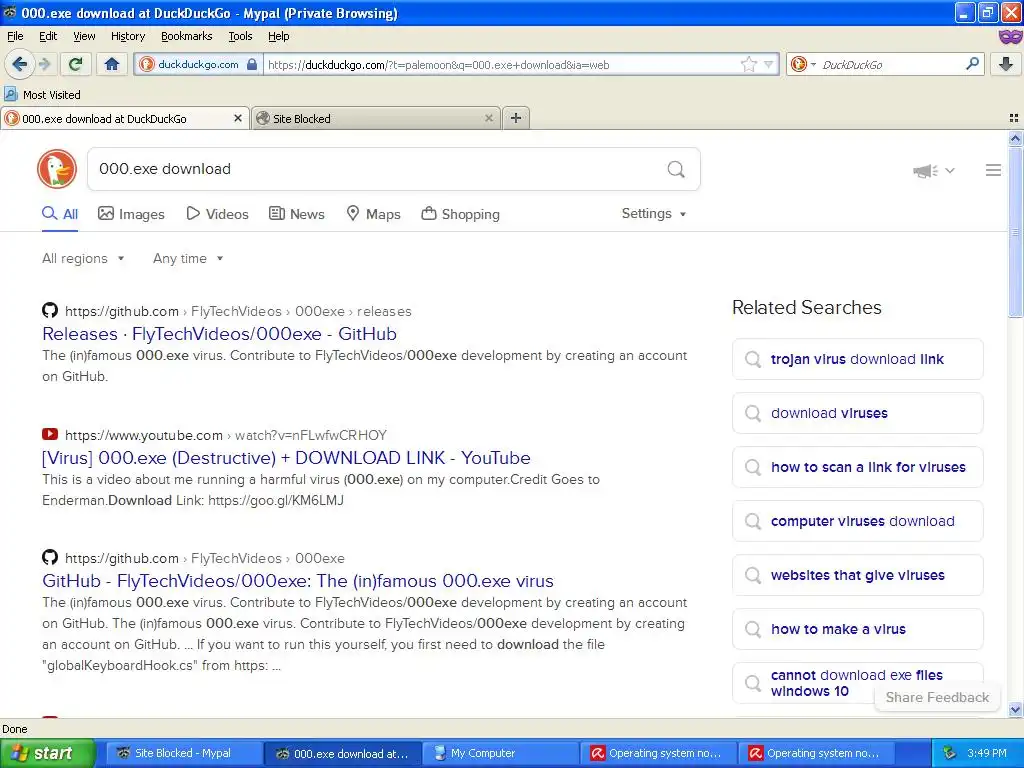Expand the Any time filter

pos(188,259)
